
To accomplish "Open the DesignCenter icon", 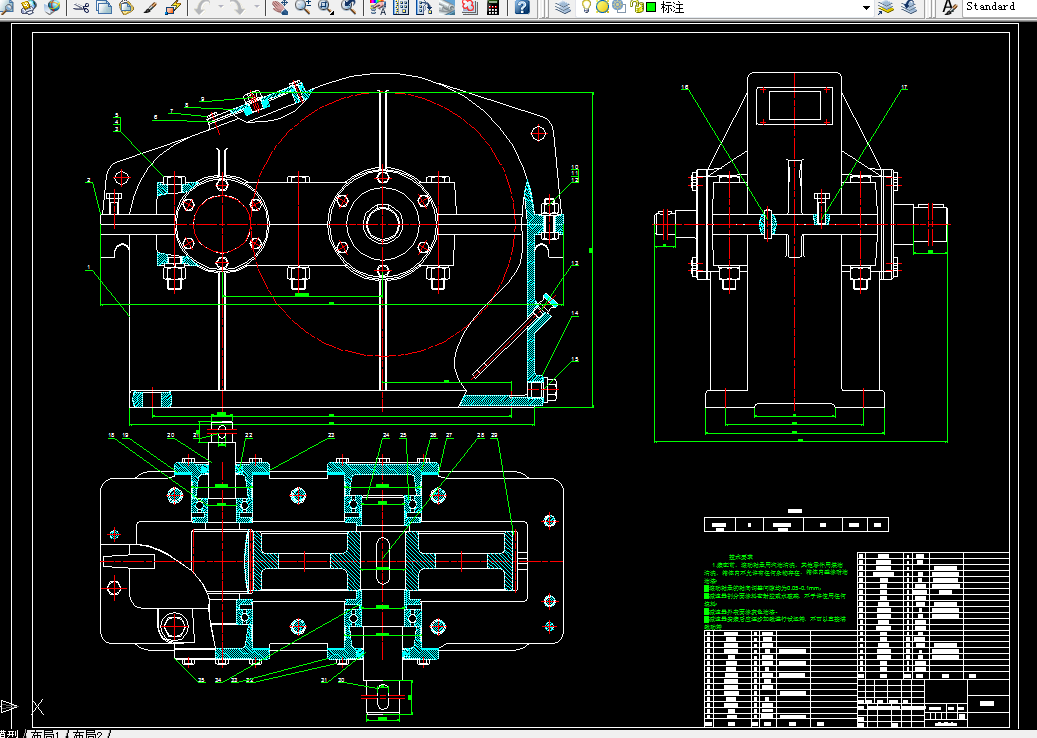I will point(401,7).
